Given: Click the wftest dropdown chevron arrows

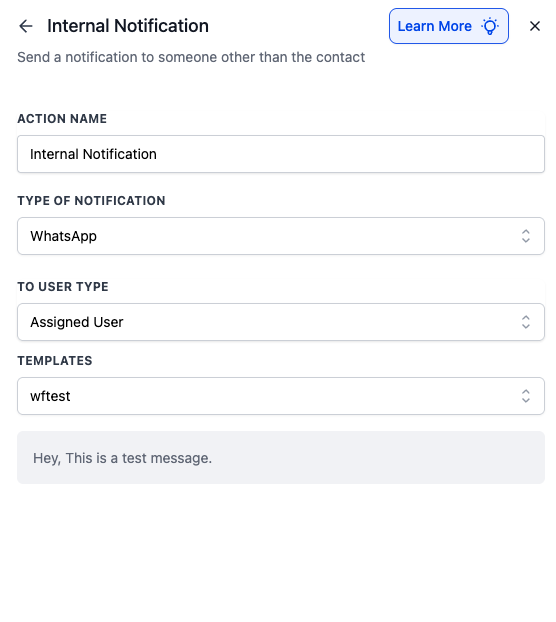Looking at the screenshot, I should (x=526, y=396).
